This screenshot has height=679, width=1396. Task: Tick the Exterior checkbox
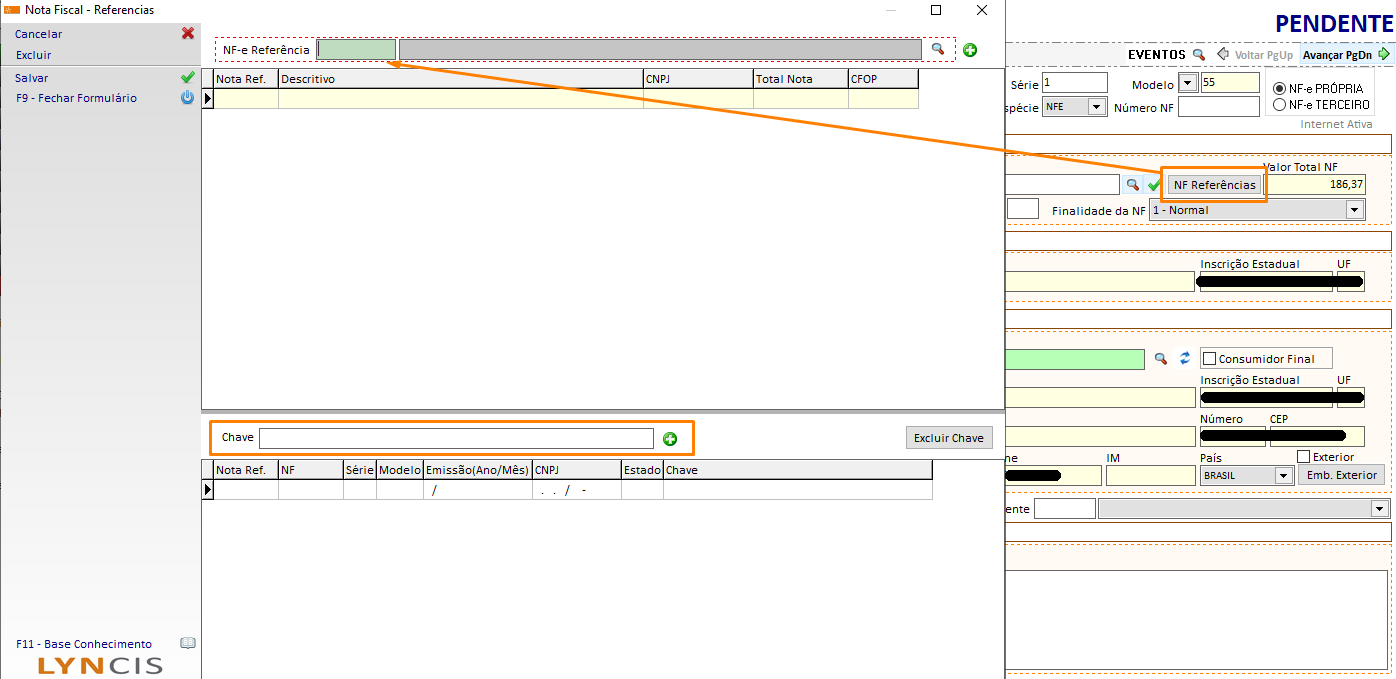1303,457
